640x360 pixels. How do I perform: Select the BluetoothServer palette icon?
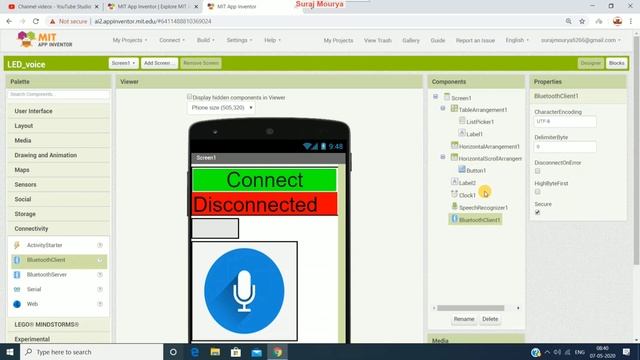(x=17, y=275)
